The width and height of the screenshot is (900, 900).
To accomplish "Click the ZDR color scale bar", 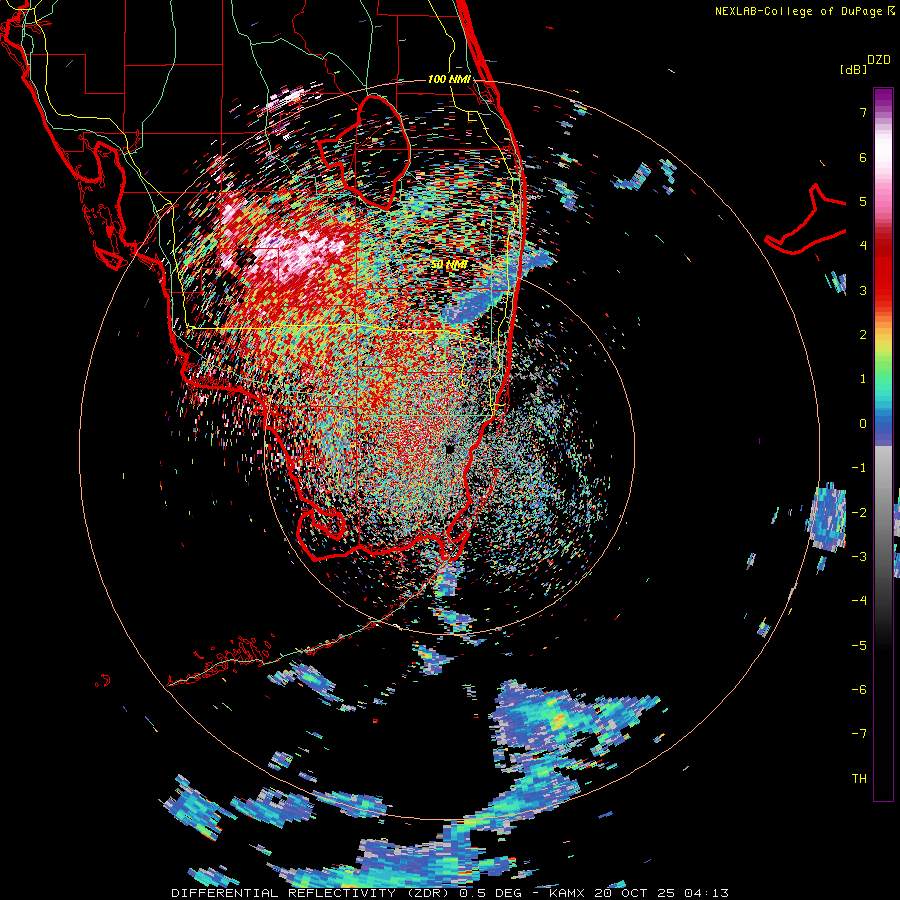I will click(x=883, y=444).
